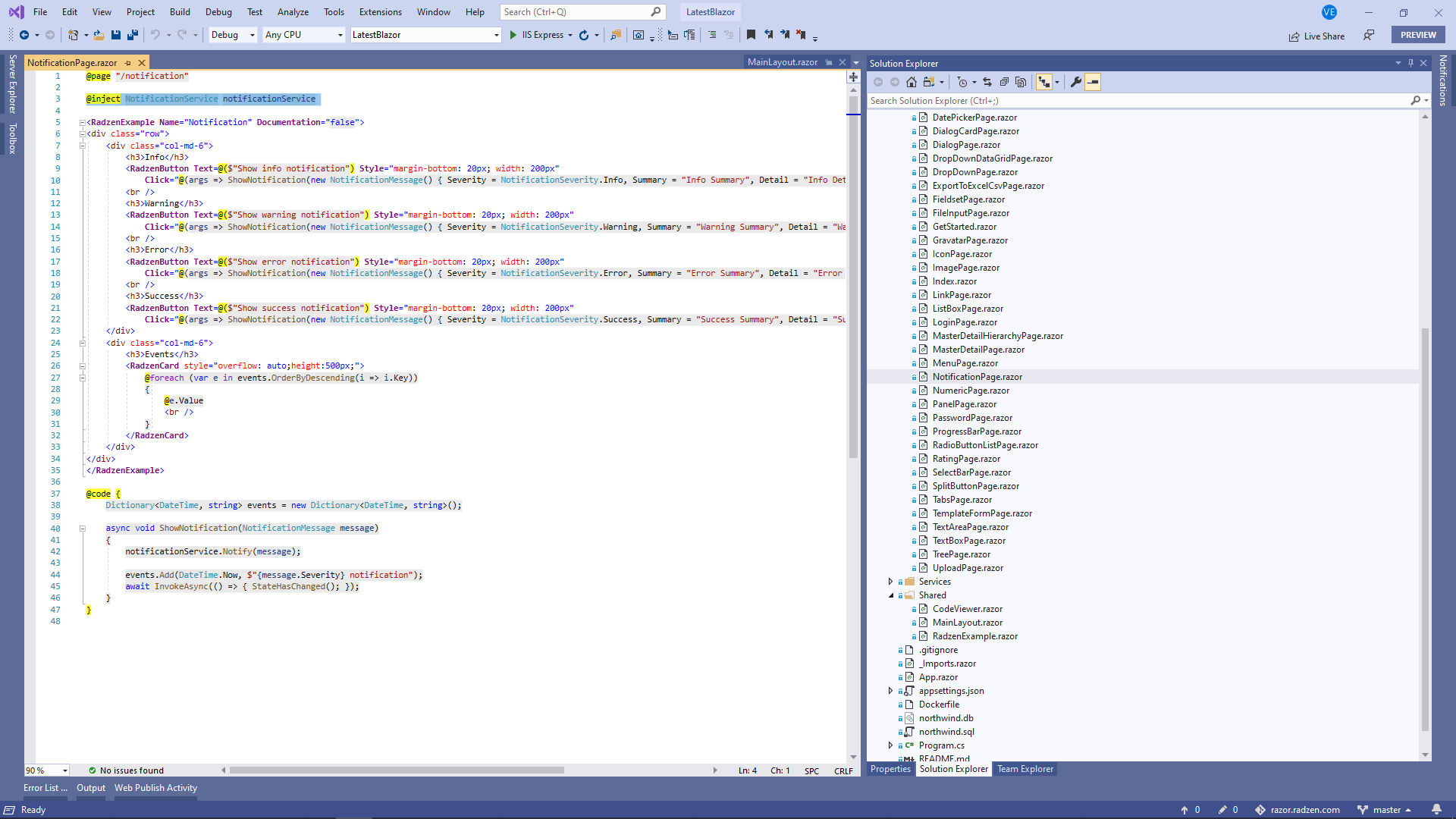Click the user account avatar VE
This screenshot has width=1456, height=819.
(1329, 12)
